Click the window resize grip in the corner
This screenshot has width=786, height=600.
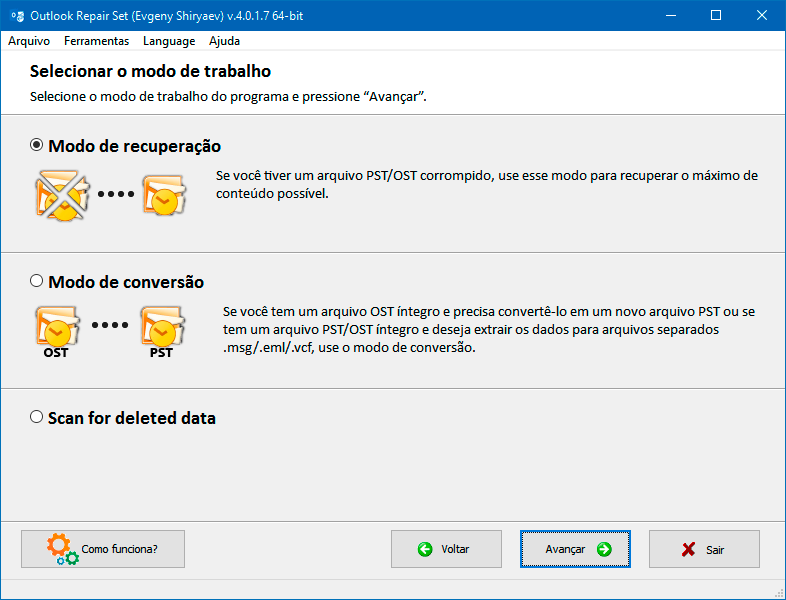coord(777,591)
